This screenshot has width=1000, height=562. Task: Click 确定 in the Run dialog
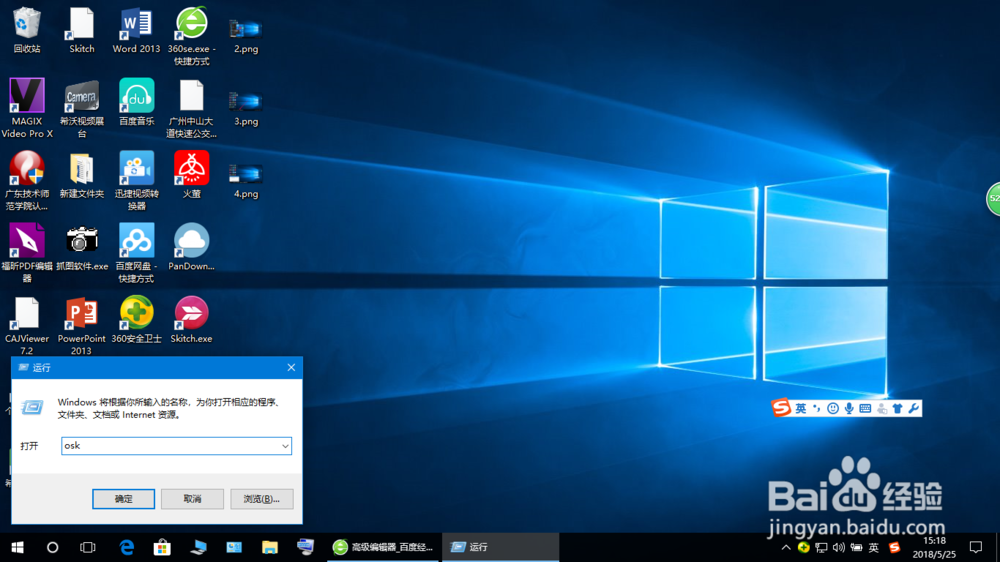click(x=123, y=499)
